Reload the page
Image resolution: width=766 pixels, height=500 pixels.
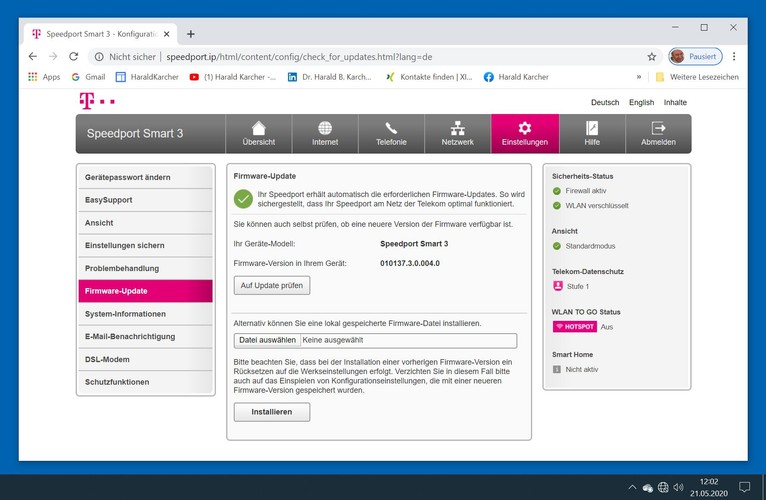tap(73, 57)
